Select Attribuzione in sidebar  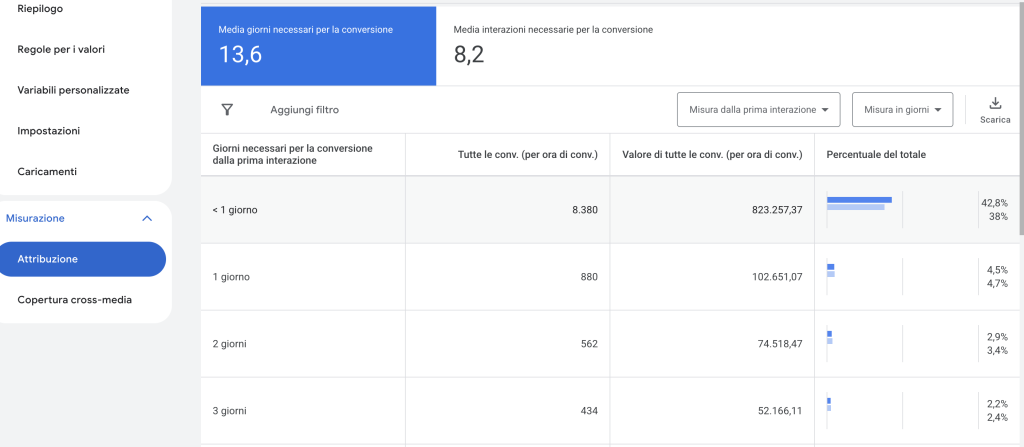[82, 259]
